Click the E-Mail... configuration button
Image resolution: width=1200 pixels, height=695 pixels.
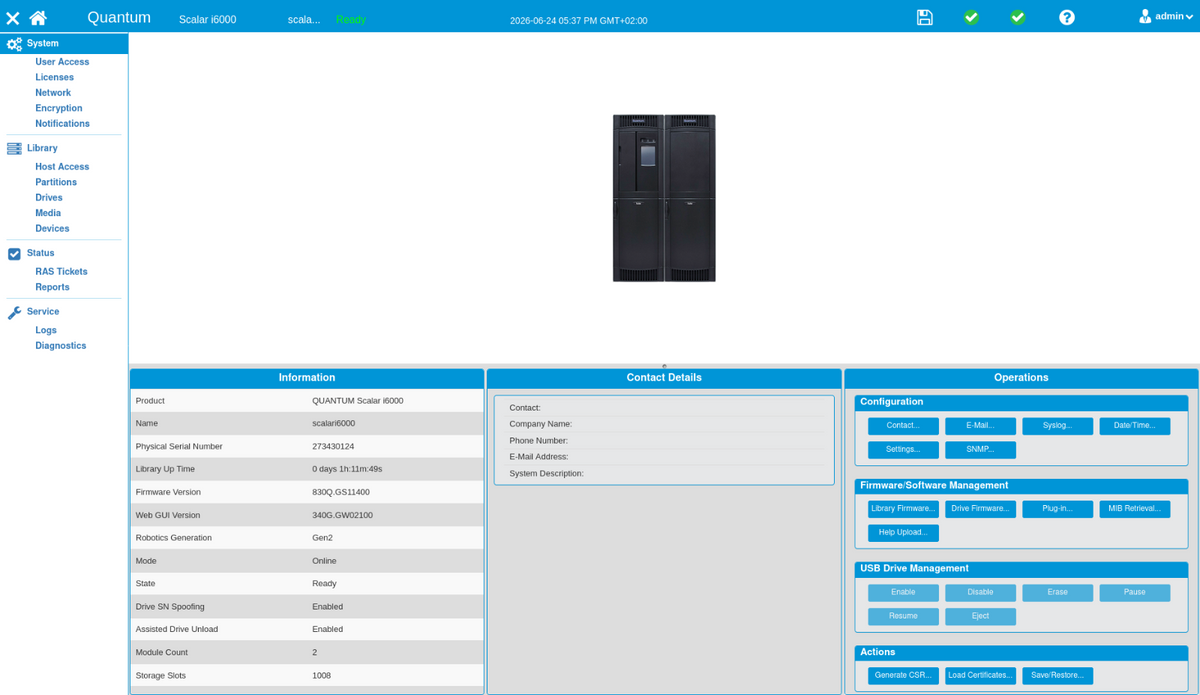(x=980, y=426)
